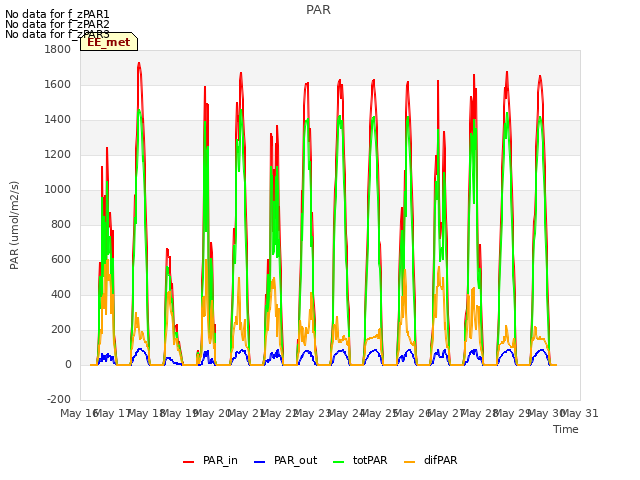Click the difPAR legend entry

pos(431,460)
